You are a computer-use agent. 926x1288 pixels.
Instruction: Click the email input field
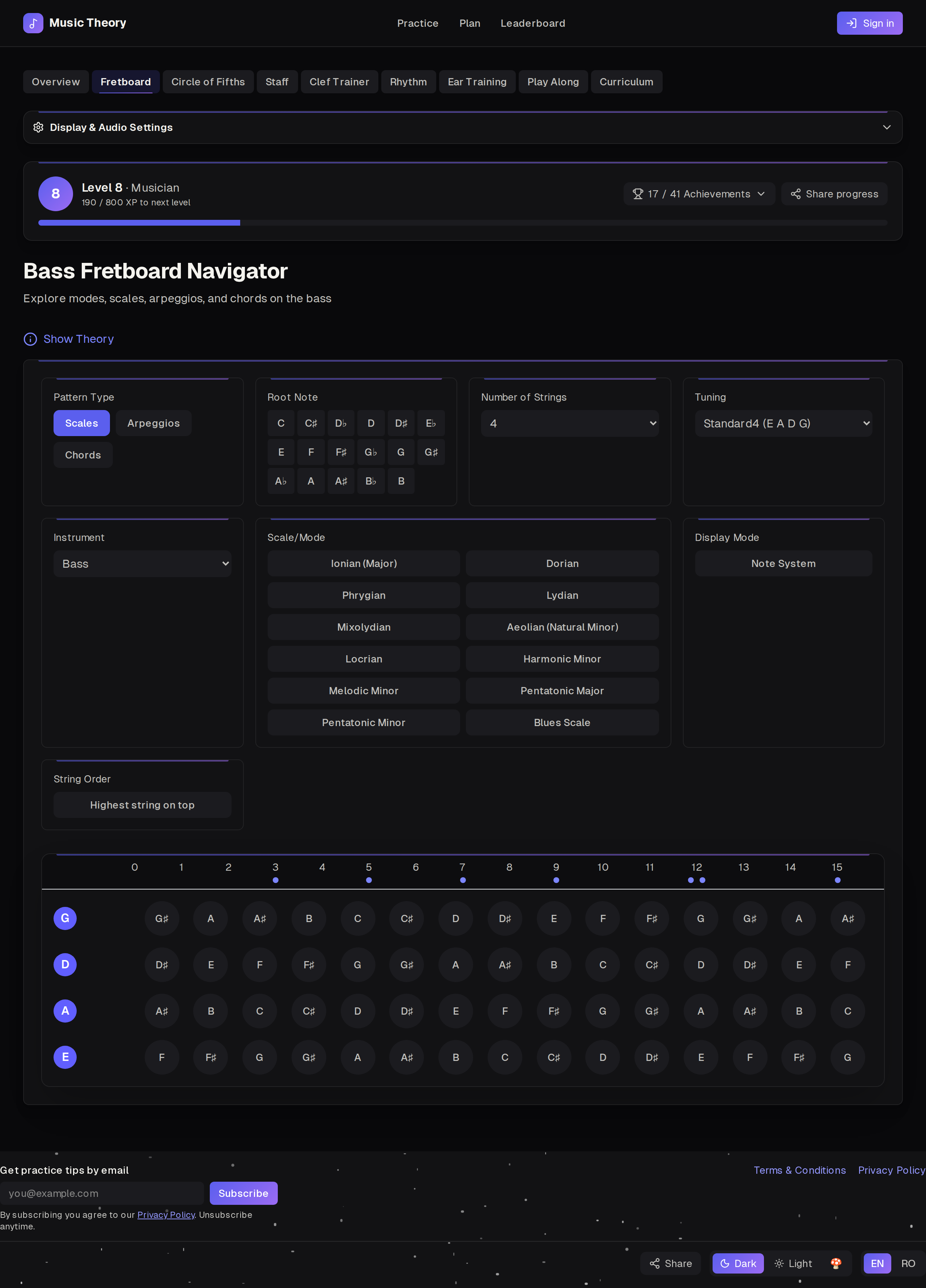pyautogui.click(x=102, y=1193)
